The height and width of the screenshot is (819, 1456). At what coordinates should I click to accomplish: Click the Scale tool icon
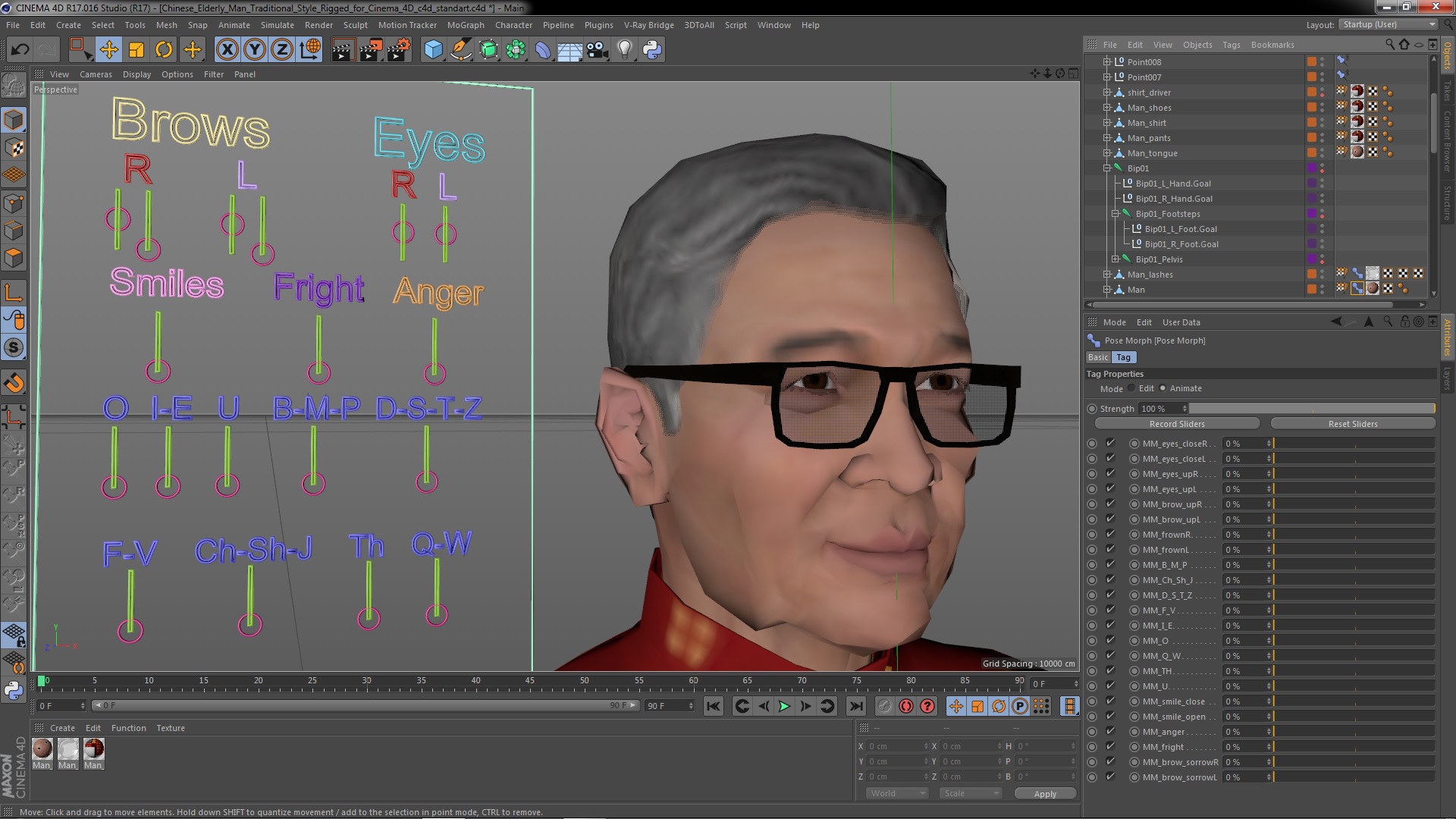click(136, 50)
